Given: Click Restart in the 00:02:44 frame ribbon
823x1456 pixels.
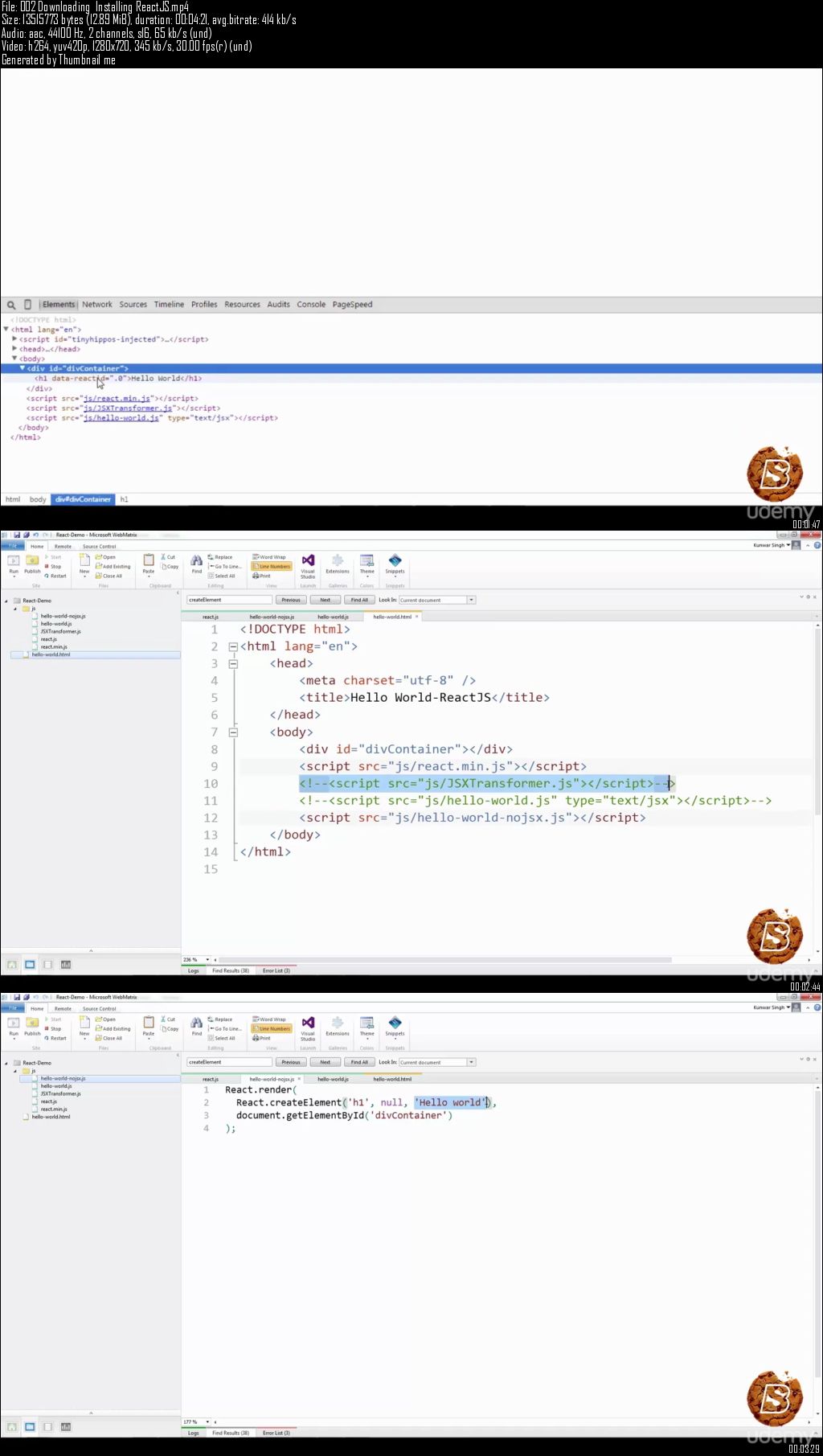Looking at the screenshot, I should pyautogui.click(x=55, y=576).
